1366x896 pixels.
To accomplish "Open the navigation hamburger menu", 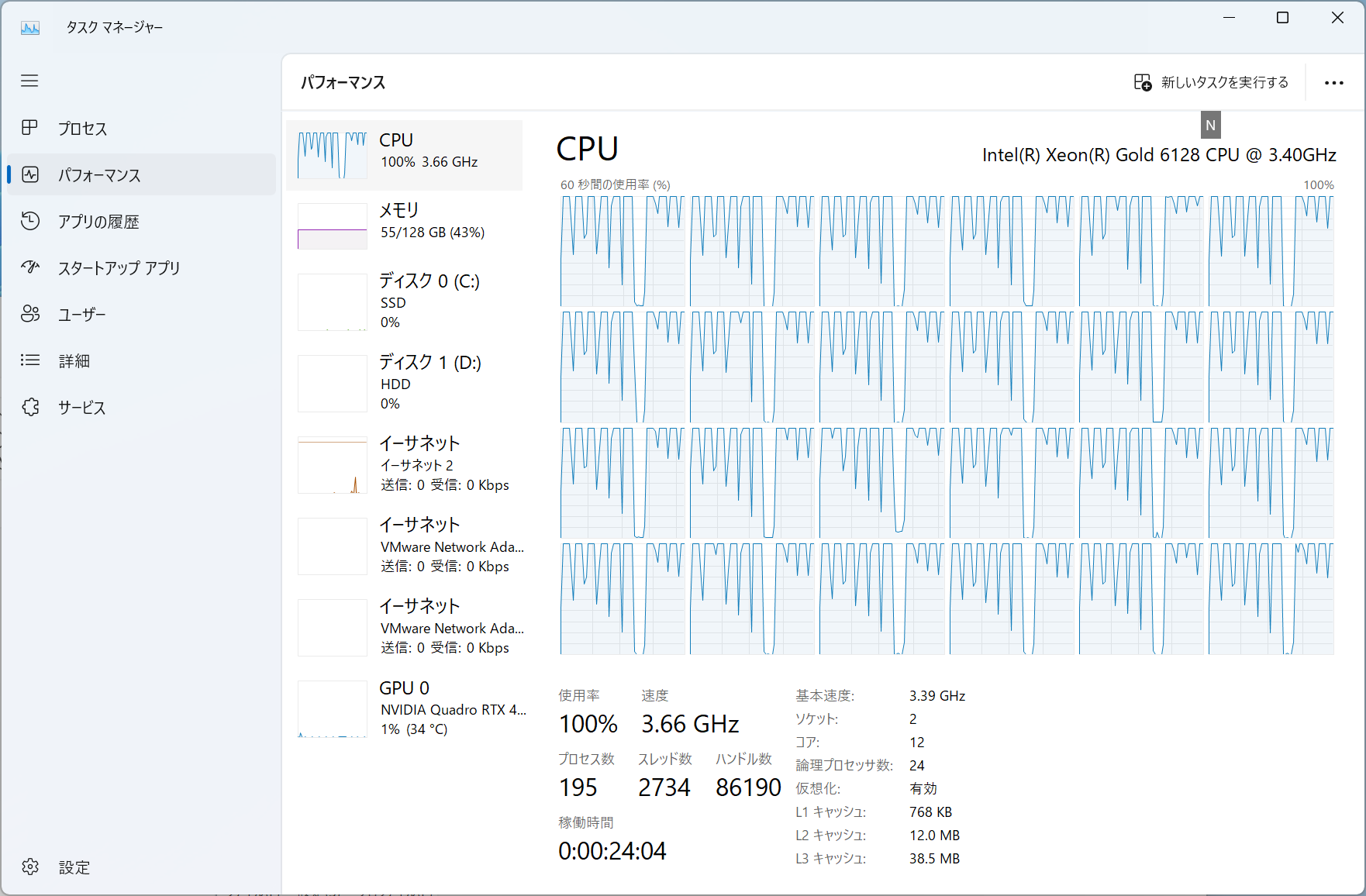I will (x=29, y=81).
